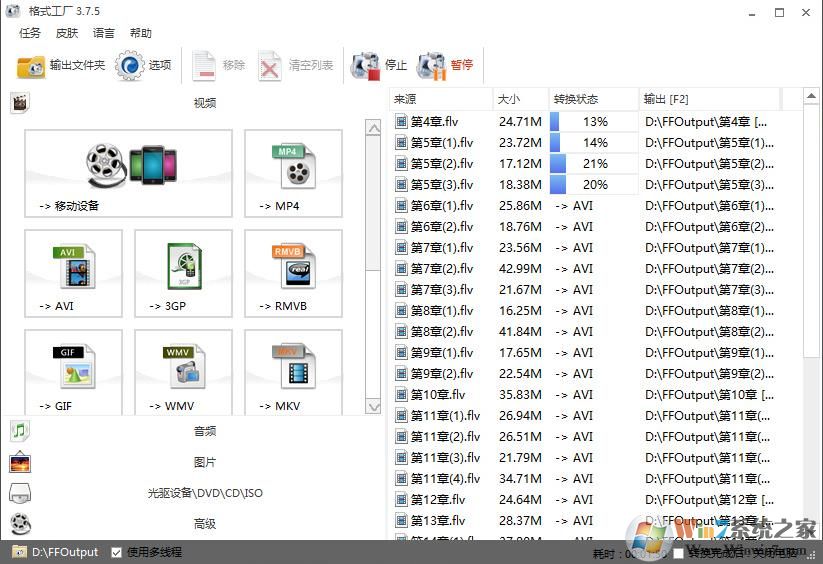Click the Options (选项) toolbar icon
This screenshot has height=564, width=823.
pos(144,65)
